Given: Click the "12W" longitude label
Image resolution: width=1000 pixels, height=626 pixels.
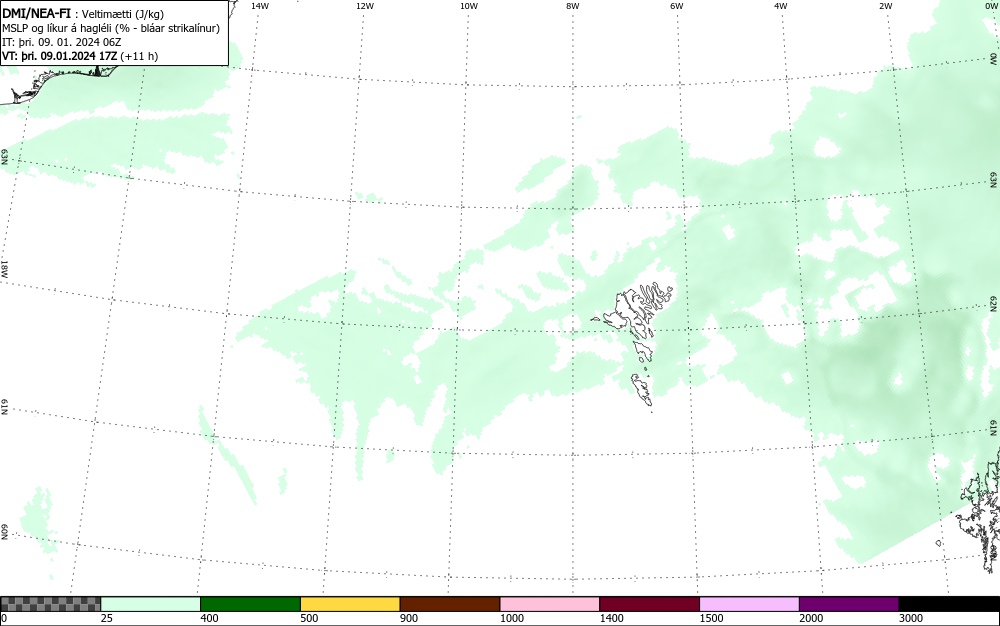Looking at the screenshot, I should coord(365,6).
